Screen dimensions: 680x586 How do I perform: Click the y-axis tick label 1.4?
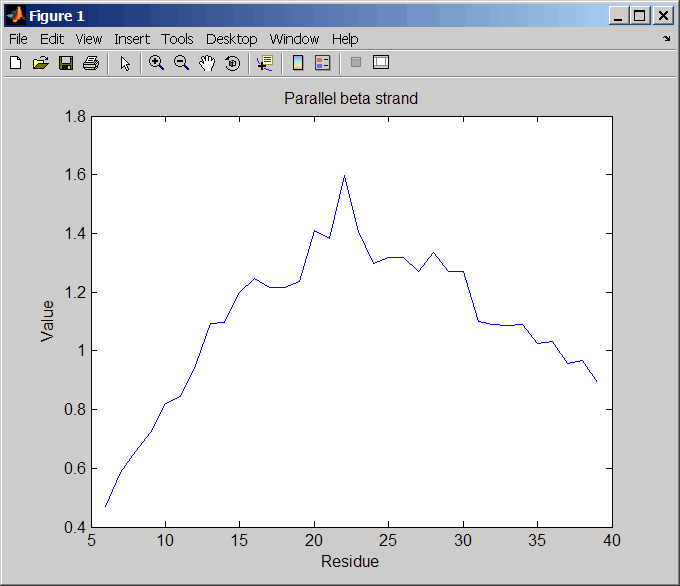click(x=75, y=234)
